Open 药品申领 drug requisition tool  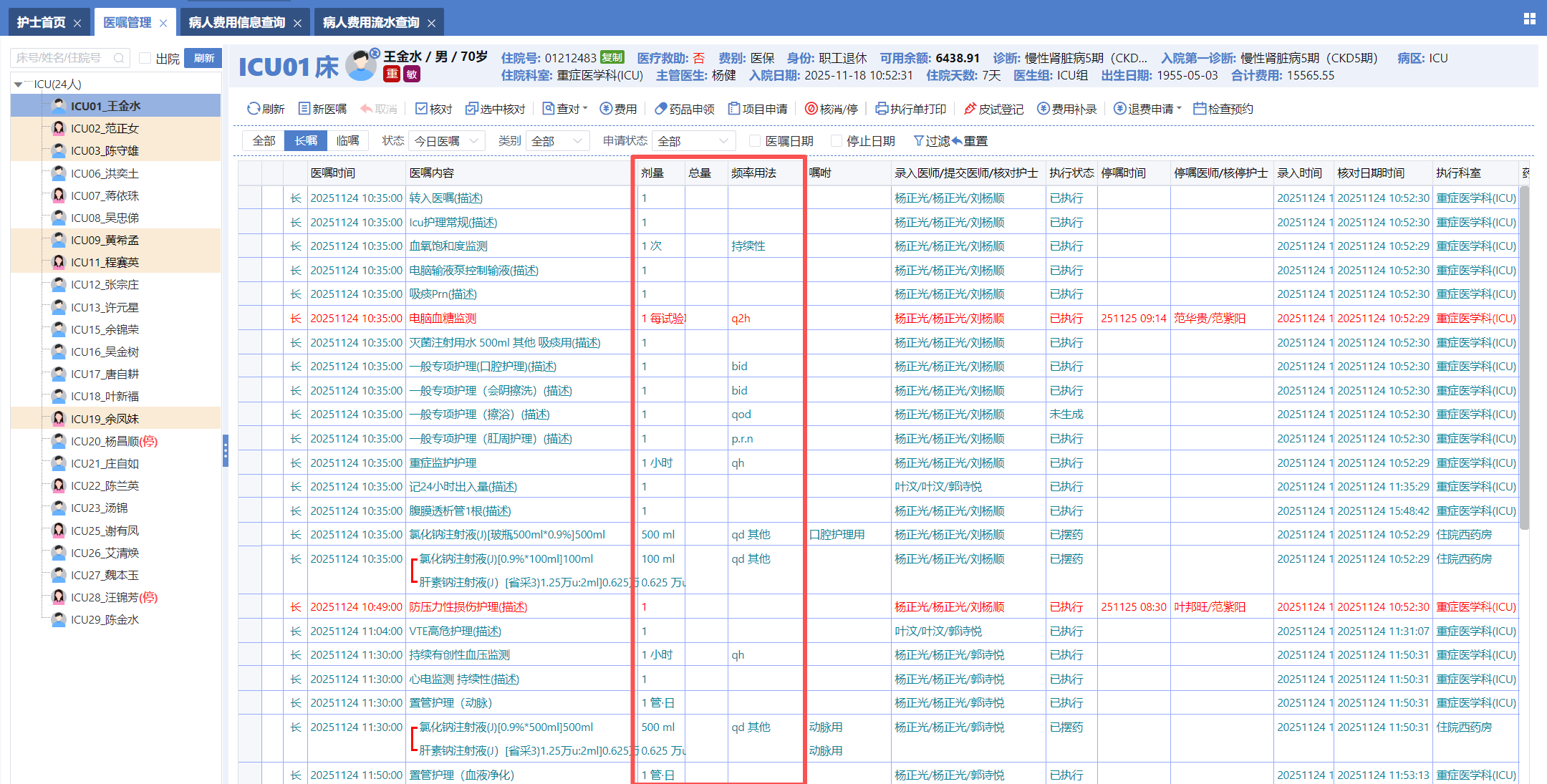coord(661,109)
